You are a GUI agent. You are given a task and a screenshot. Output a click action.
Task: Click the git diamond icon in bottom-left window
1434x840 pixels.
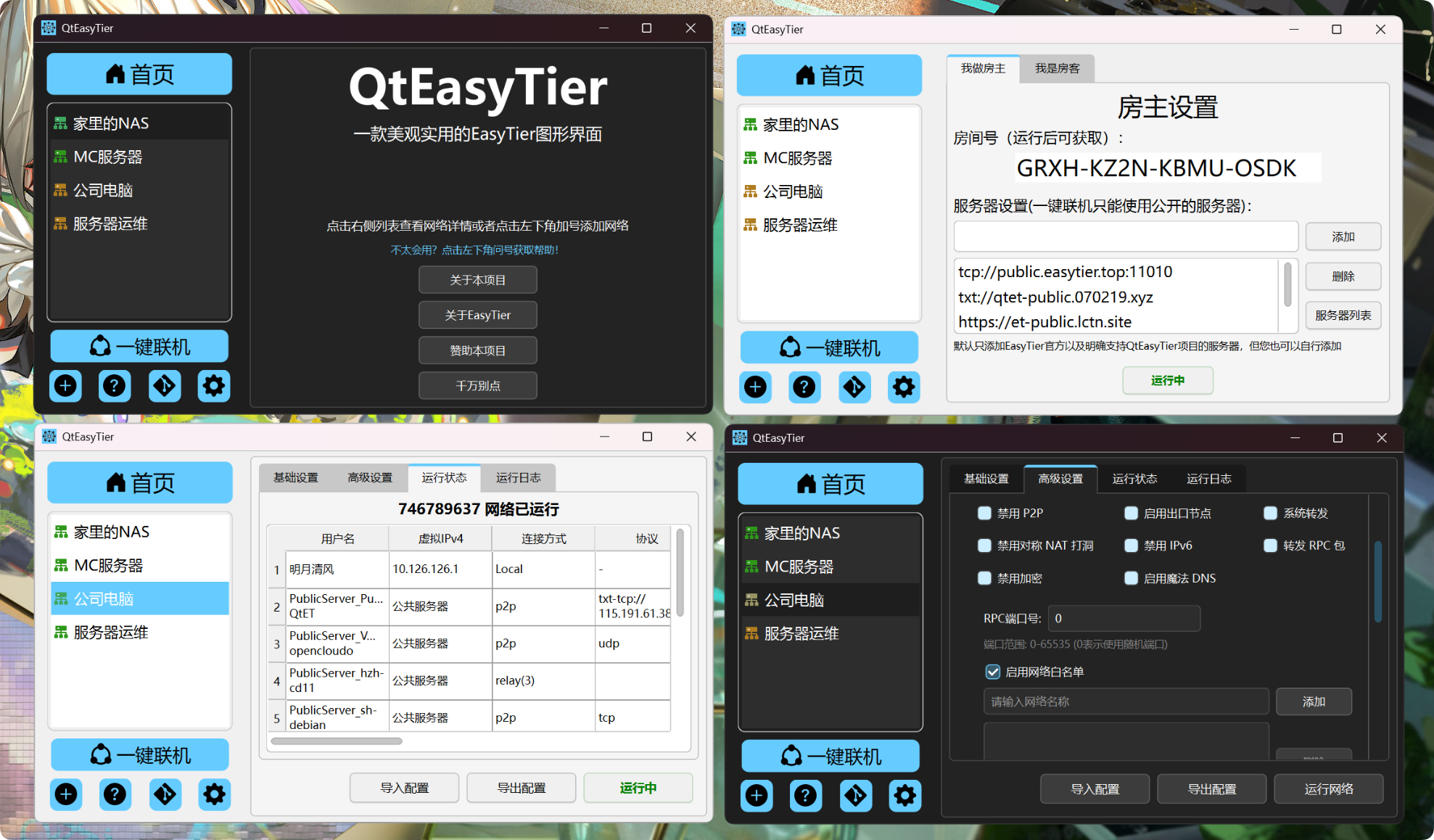coord(165,794)
